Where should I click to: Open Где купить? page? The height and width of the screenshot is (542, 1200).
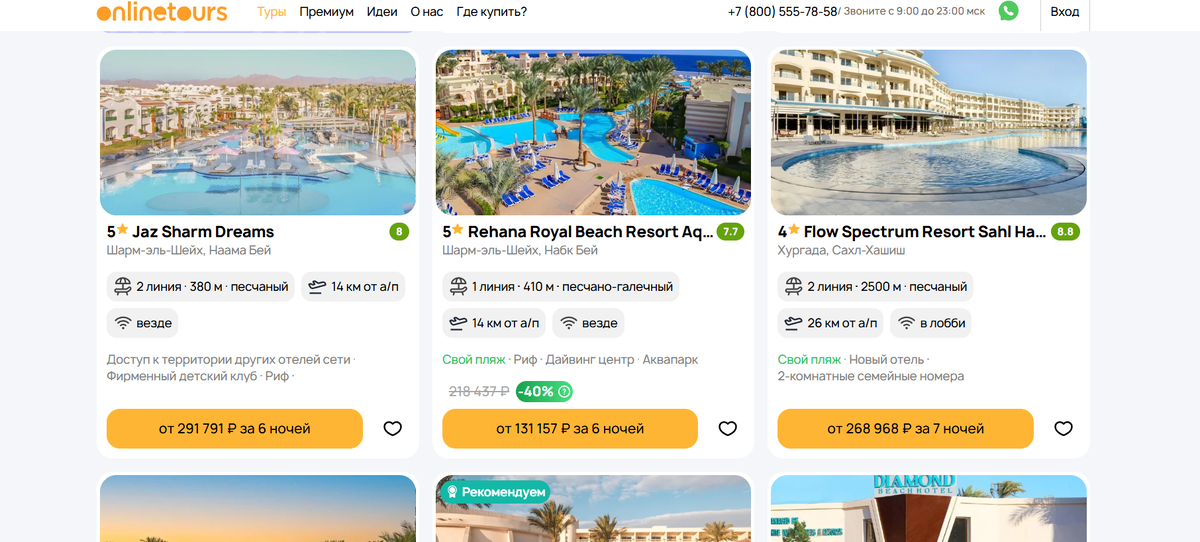coord(491,12)
